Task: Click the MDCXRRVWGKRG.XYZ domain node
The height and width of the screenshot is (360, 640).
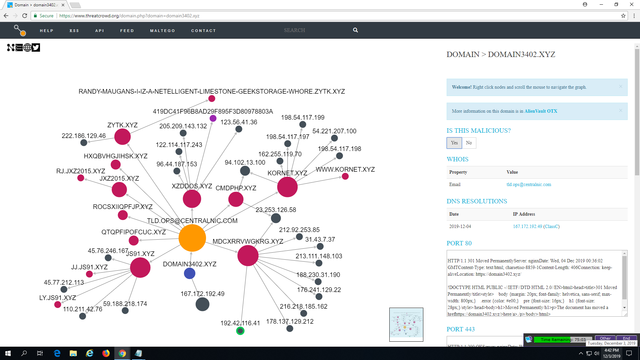Action: click(248, 256)
